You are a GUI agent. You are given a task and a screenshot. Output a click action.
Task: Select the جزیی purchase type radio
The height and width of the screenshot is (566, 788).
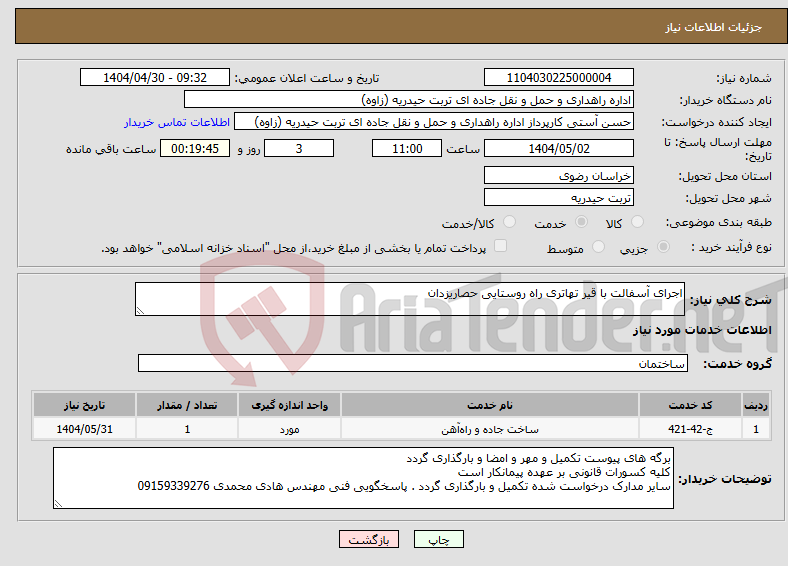[663, 247]
